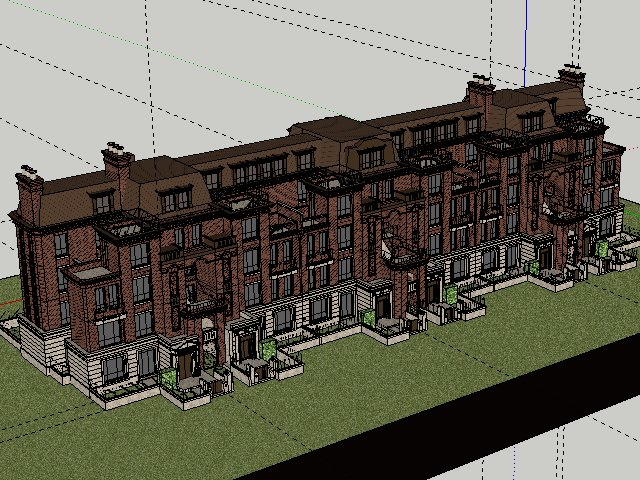Click the blue vertical axis line
Viewport: 640px width, 480px height.
[526, 43]
